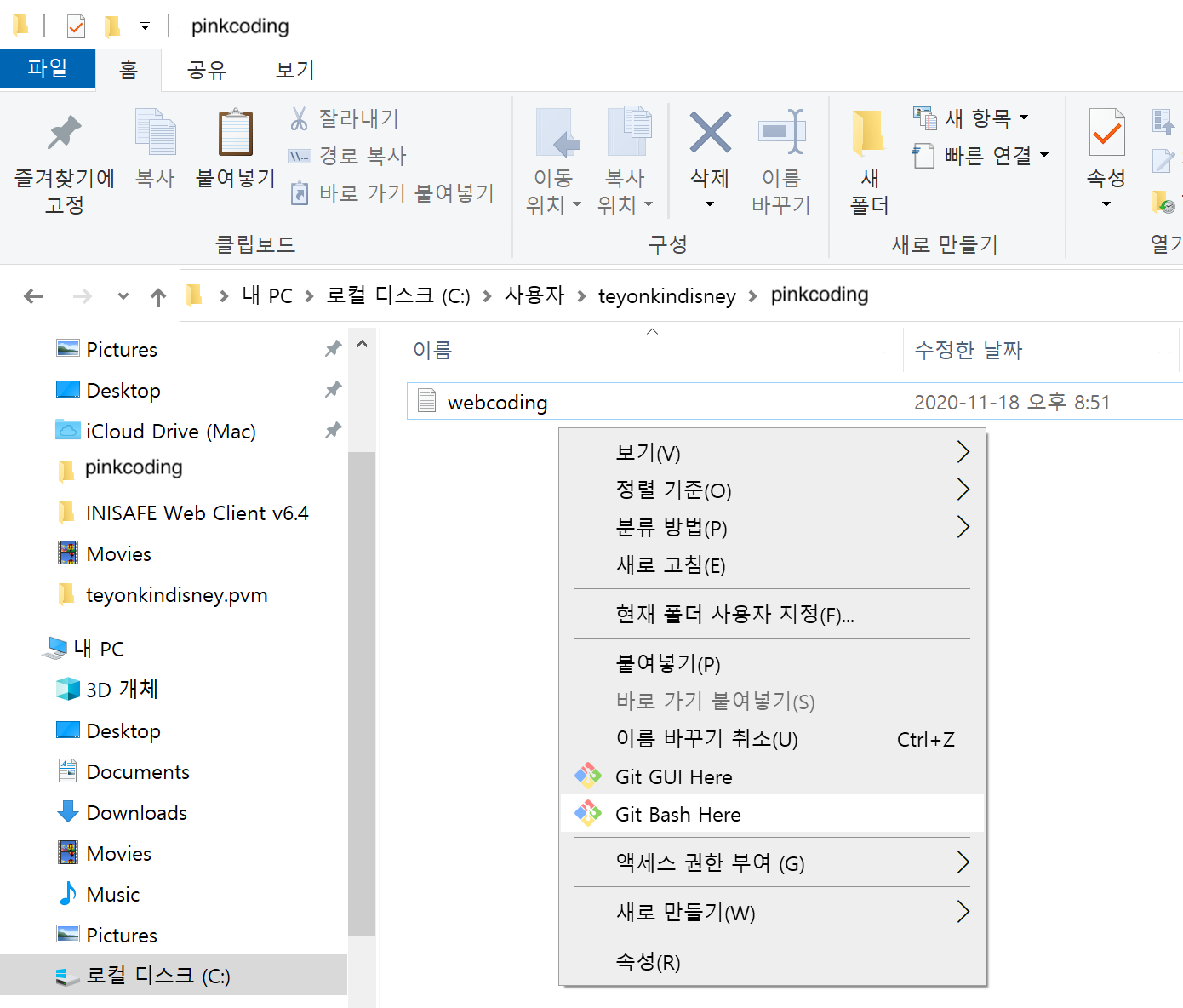Switch to the 공유 ribbon tab
This screenshot has width=1183, height=1008.
[x=207, y=70]
